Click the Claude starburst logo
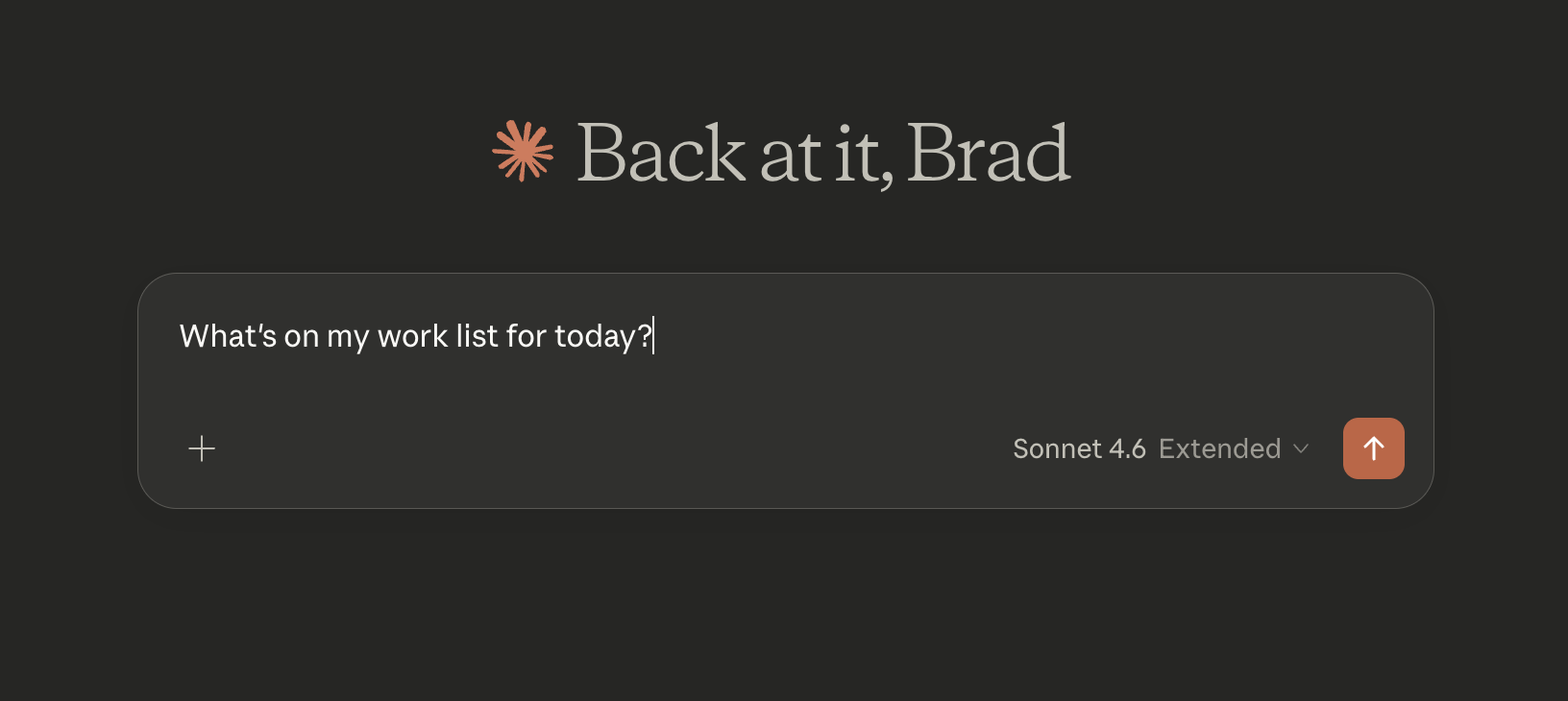This screenshot has height=701, width=1568. click(x=523, y=151)
